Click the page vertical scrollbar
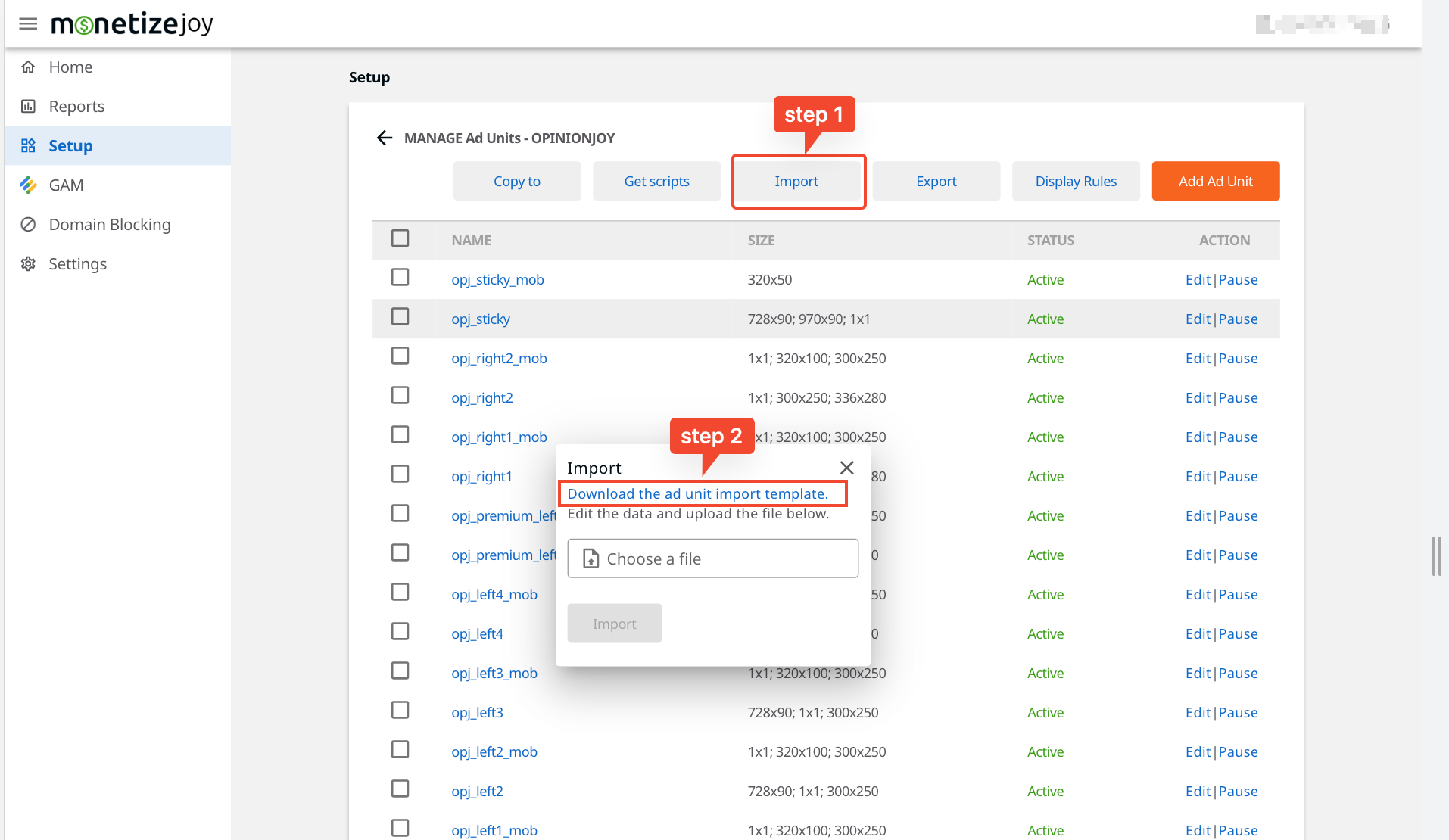Image resolution: width=1449 pixels, height=840 pixels. pos(1436,556)
